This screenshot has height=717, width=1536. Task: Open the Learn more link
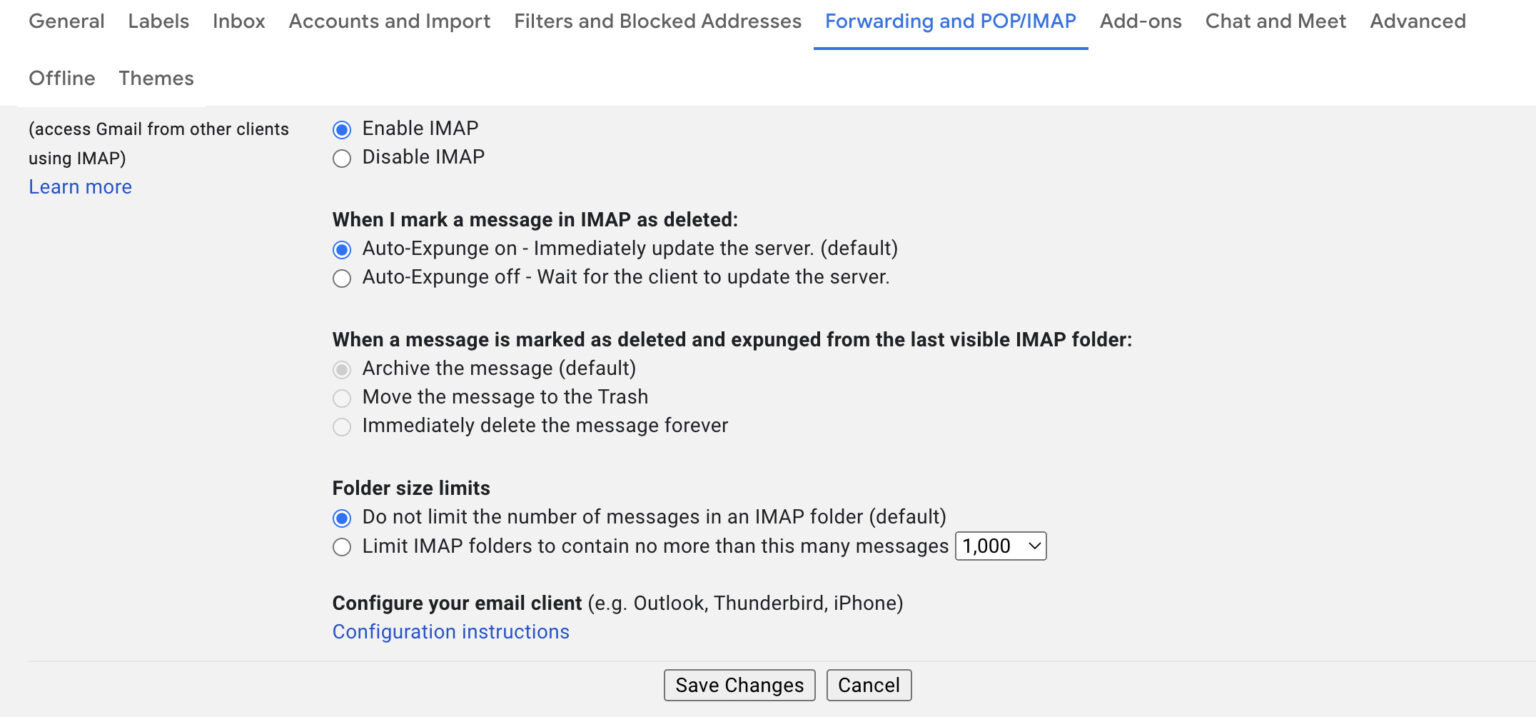pyautogui.click(x=80, y=187)
